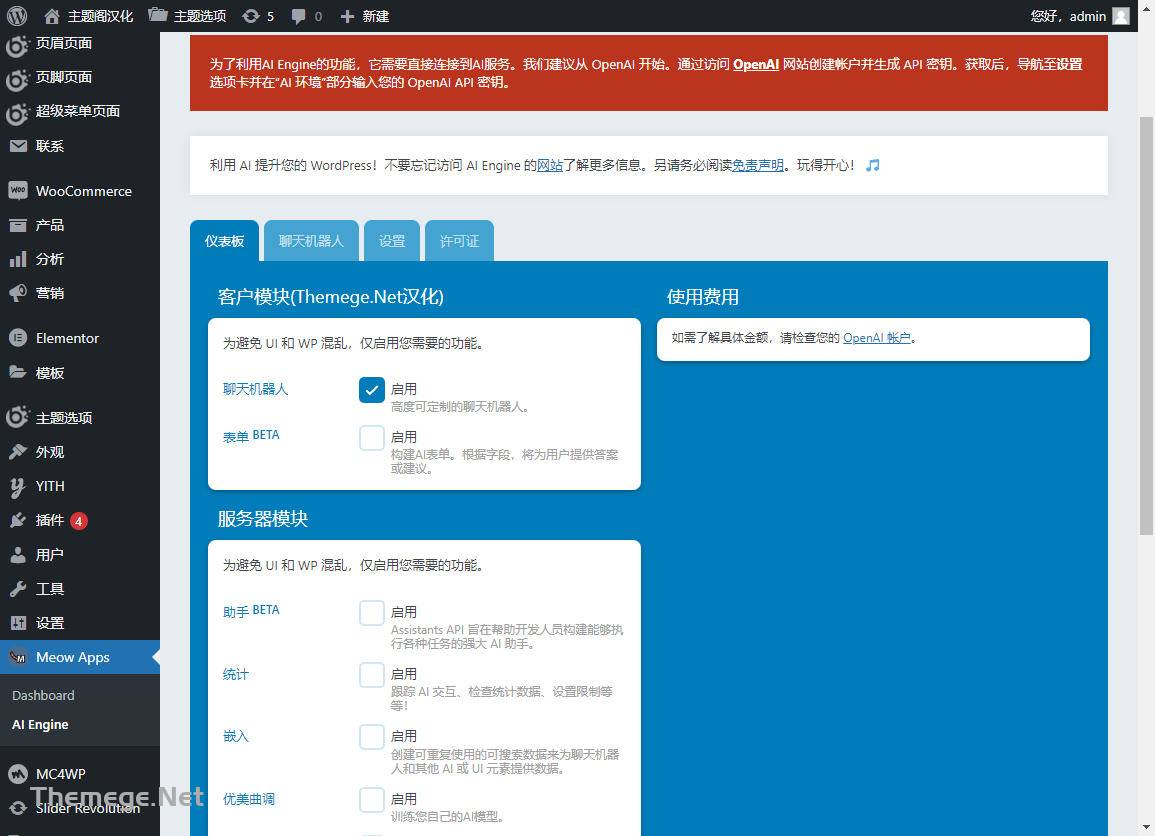Click the 聊天机器人 module label
This screenshot has height=836, width=1155.
255,389
